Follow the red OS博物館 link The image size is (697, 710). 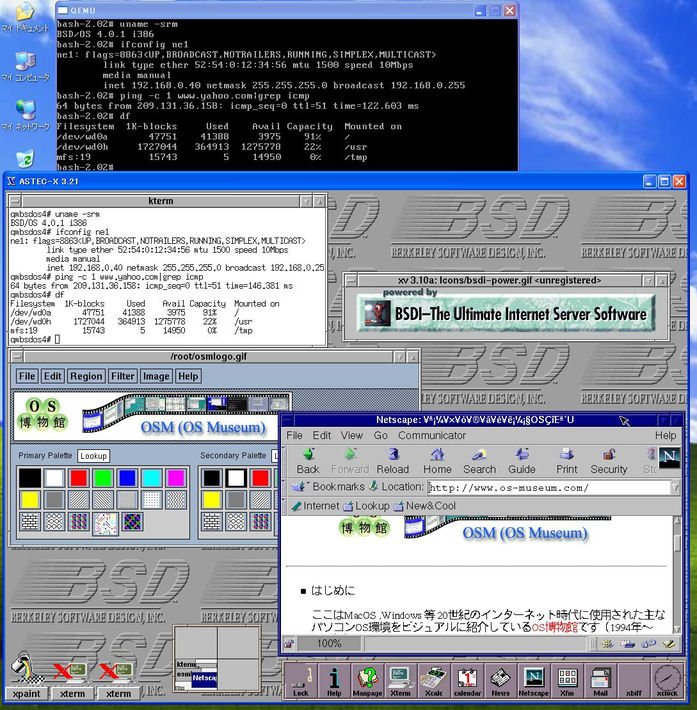554,627
